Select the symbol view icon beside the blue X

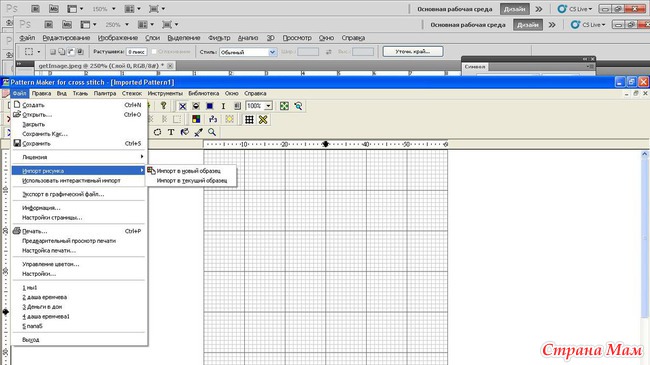click(196, 106)
